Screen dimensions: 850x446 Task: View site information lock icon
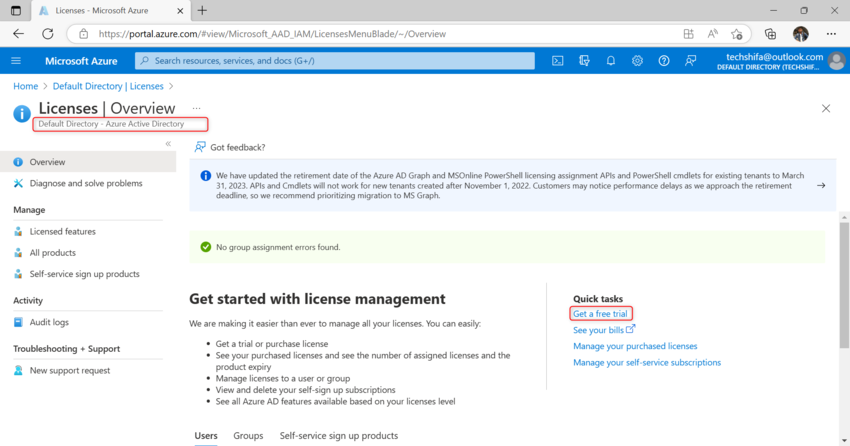[83, 34]
